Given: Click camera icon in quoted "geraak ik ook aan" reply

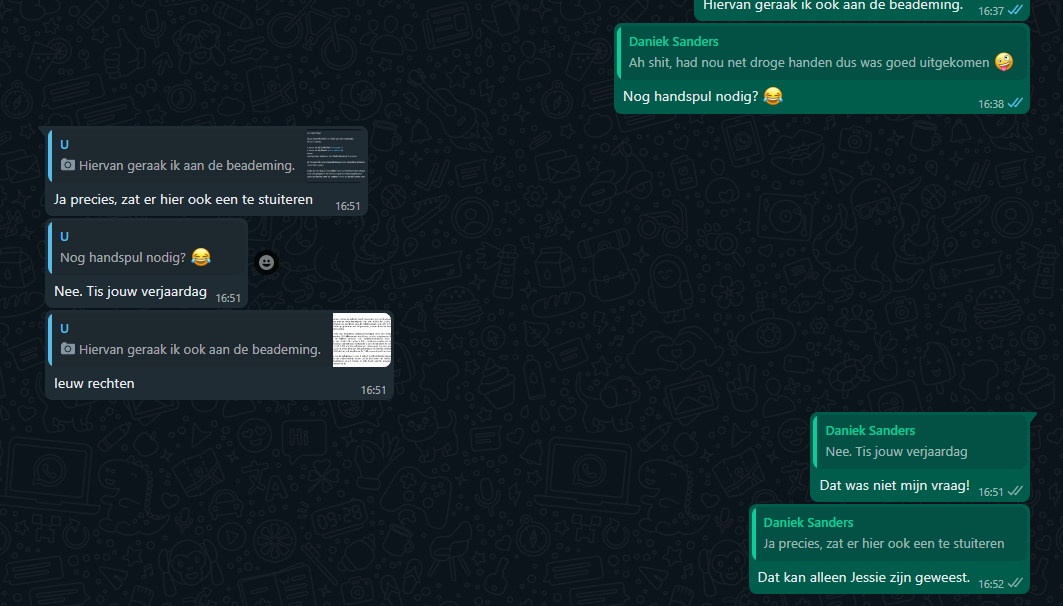Looking at the screenshot, I should click(68, 349).
